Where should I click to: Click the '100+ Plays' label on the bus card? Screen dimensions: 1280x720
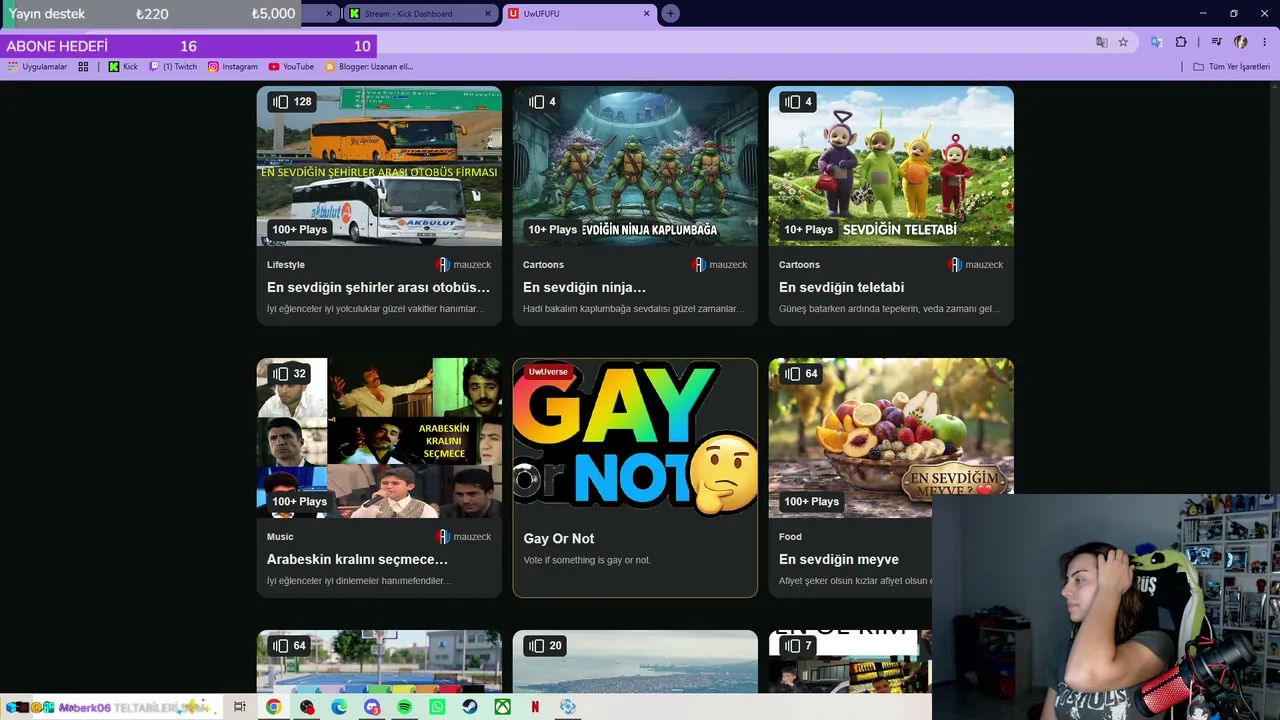coord(300,230)
